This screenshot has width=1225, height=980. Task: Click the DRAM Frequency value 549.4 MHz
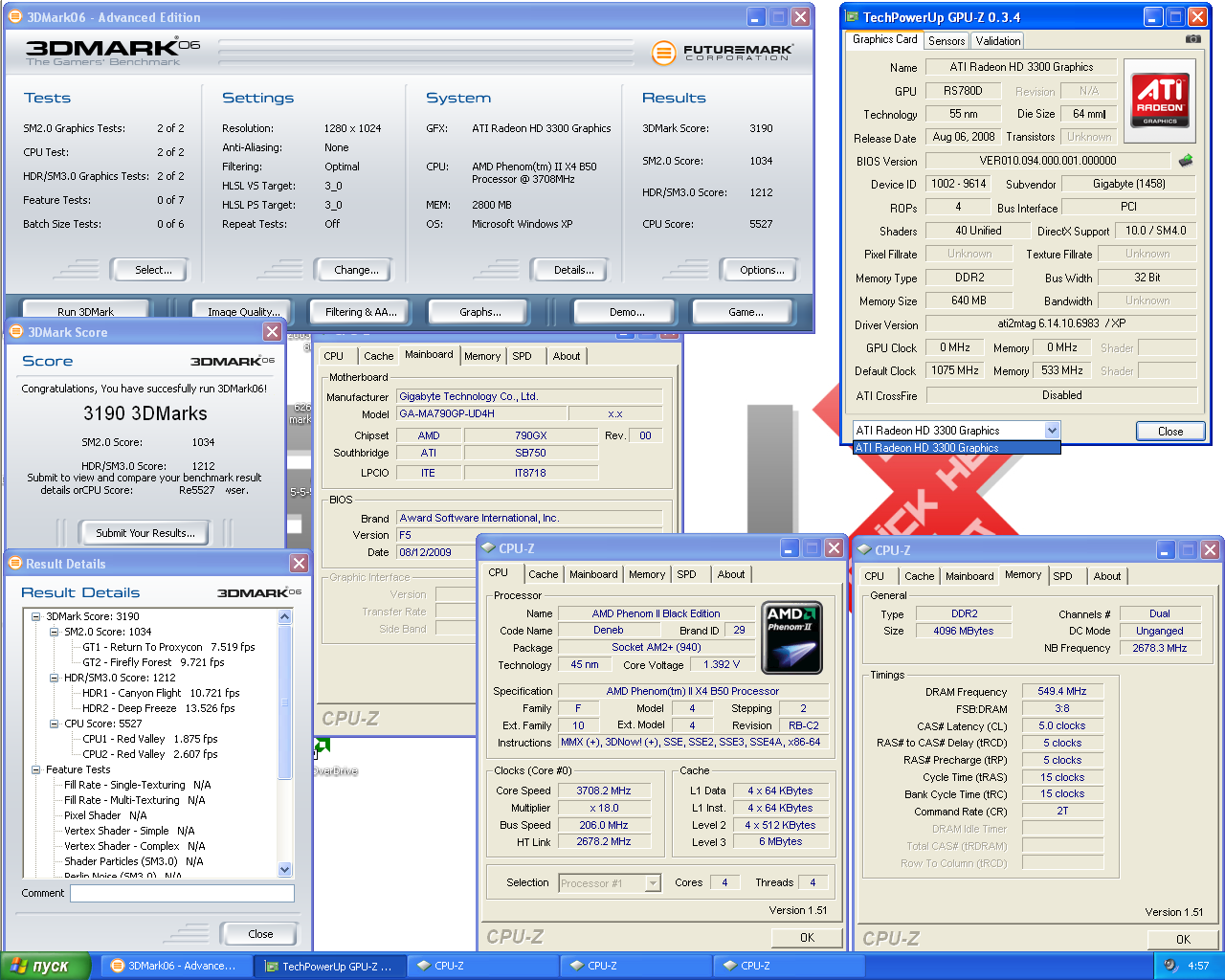1062,691
